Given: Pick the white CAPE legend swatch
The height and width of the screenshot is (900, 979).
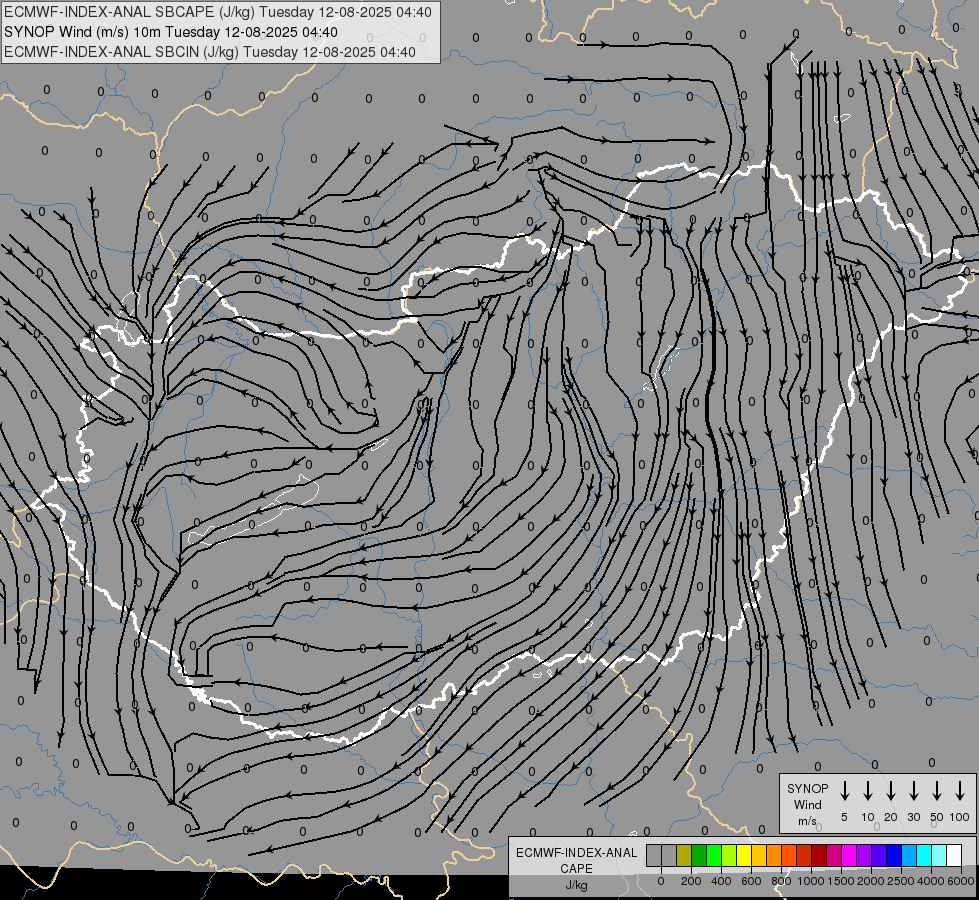Looking at the screenshot, I should click(953, 855).
